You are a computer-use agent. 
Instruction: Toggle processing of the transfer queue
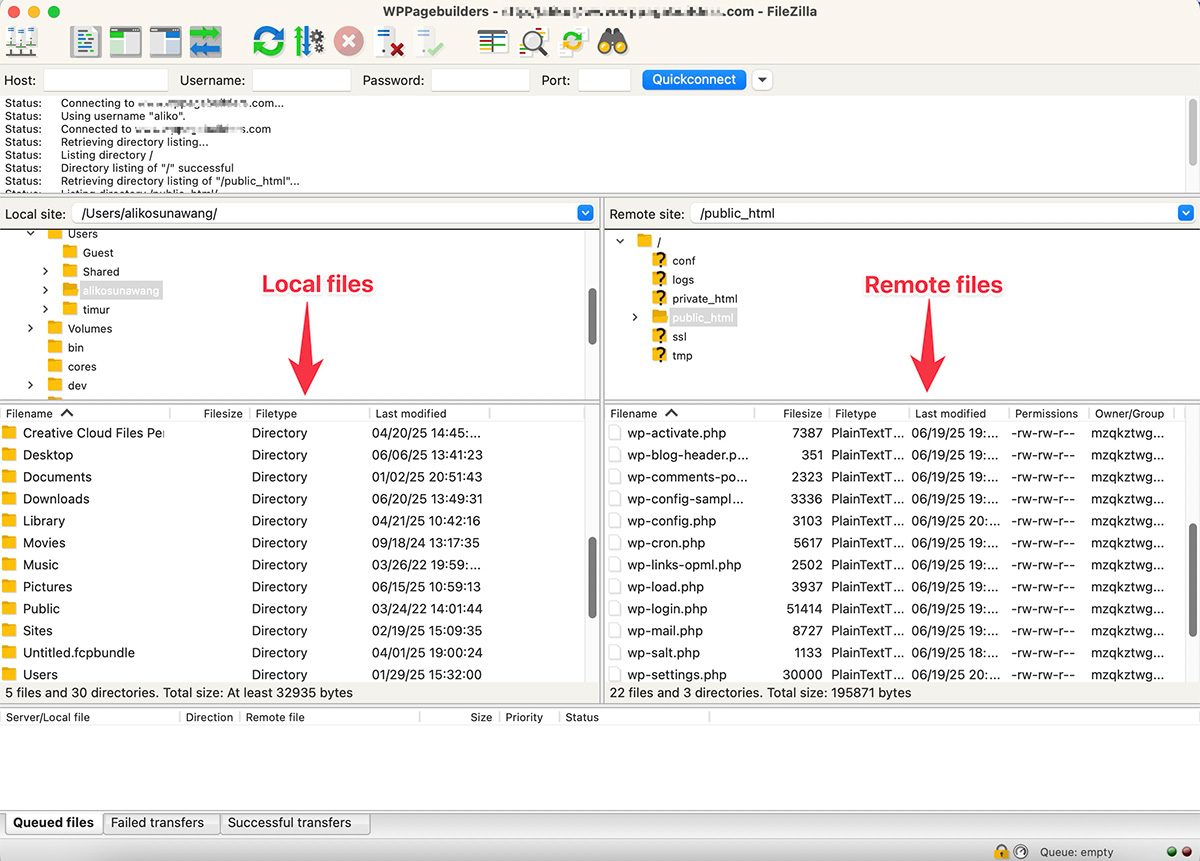tap(309, 42)
